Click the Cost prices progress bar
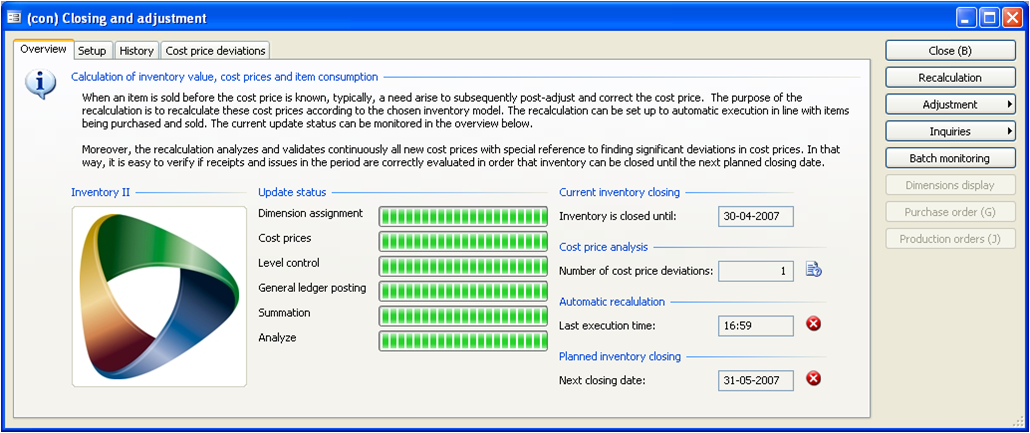Screen dimensions: 1030x433 (463, 240)
